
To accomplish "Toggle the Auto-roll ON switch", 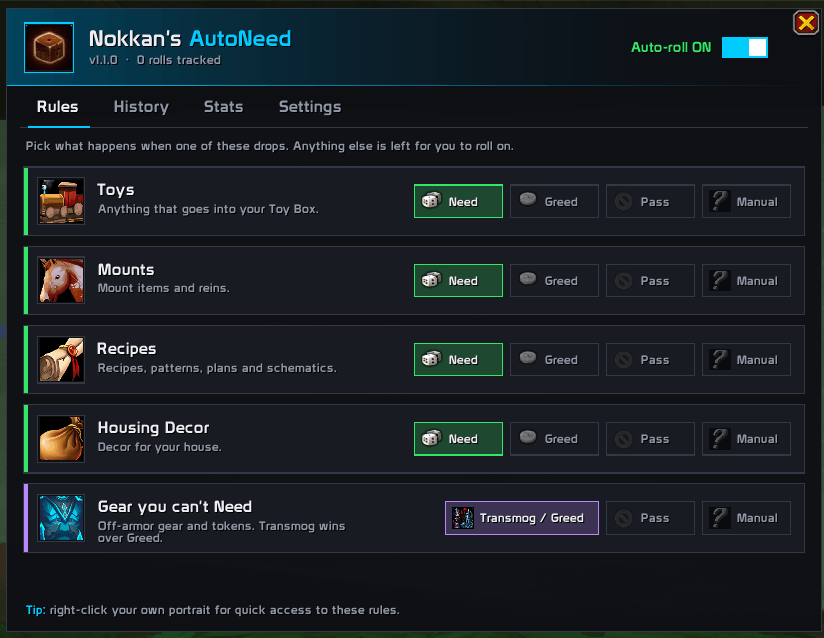I will tap(745, 47).
